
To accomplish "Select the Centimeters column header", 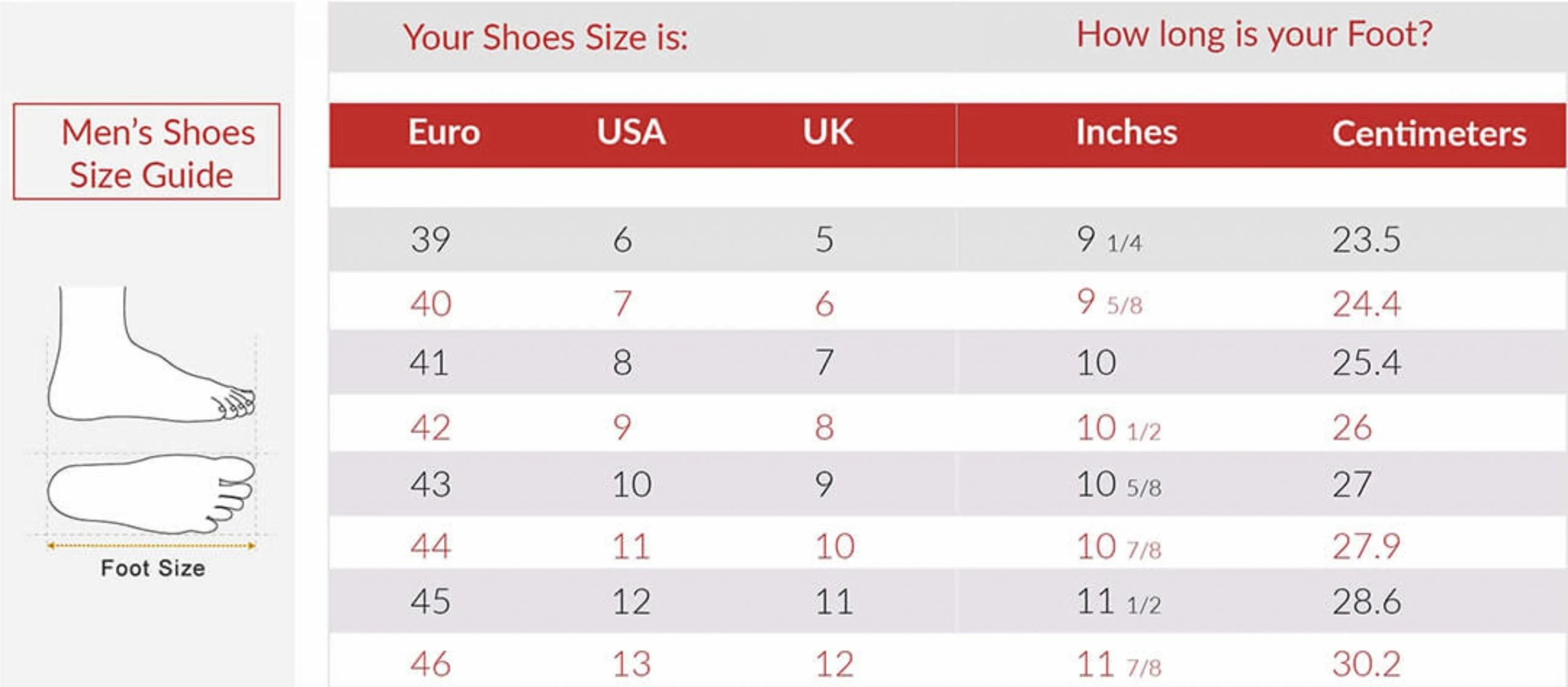I will (x=1429, y=134).
